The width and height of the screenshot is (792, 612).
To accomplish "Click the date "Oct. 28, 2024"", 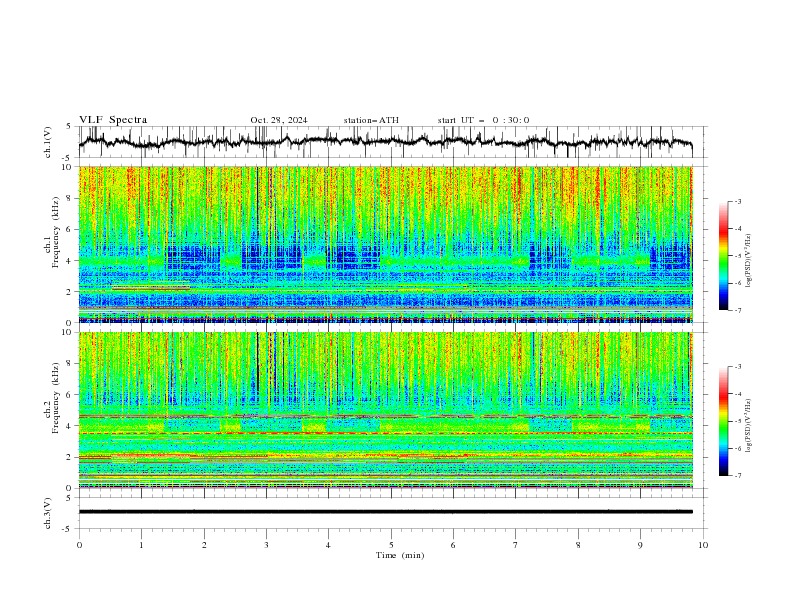I will coord(278,120).
